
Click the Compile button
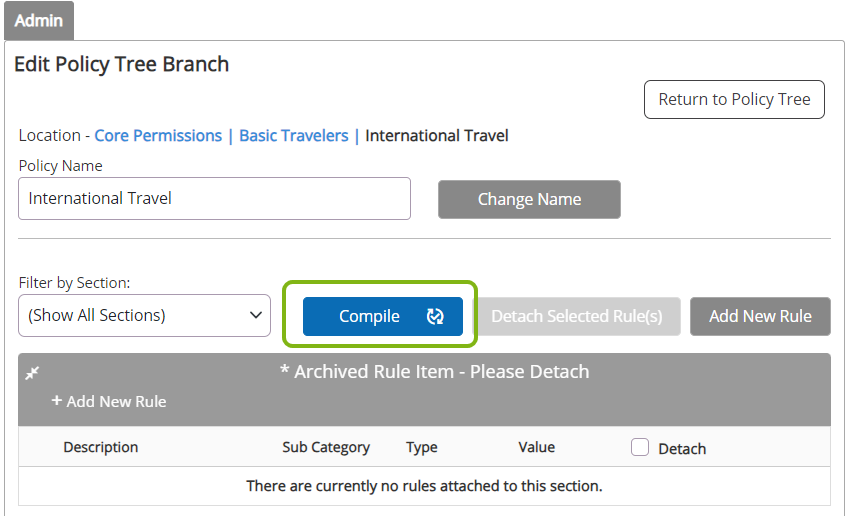tap(383, 316)
